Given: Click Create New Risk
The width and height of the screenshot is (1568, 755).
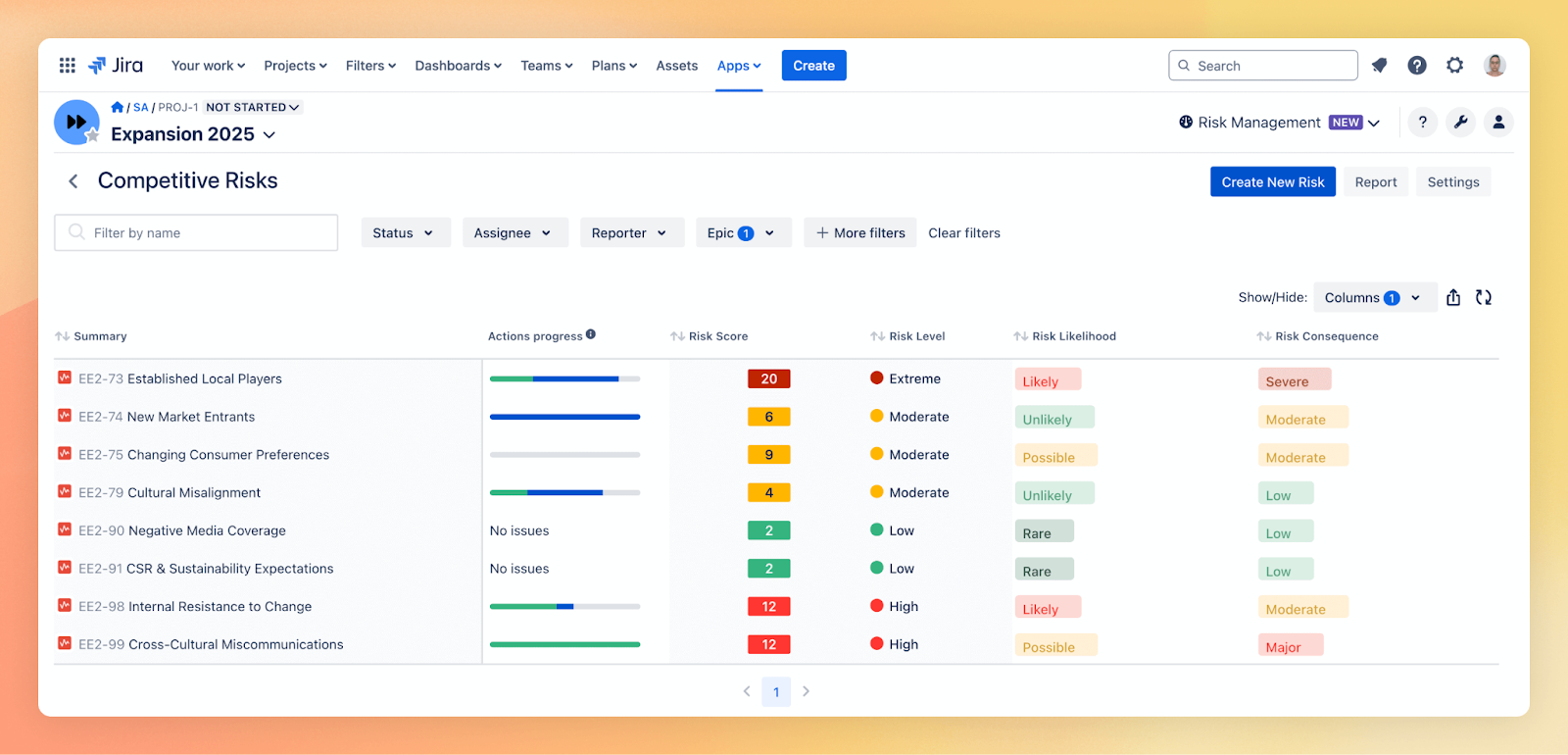Looking at the screenshot, I should [x=1273, y=181].
